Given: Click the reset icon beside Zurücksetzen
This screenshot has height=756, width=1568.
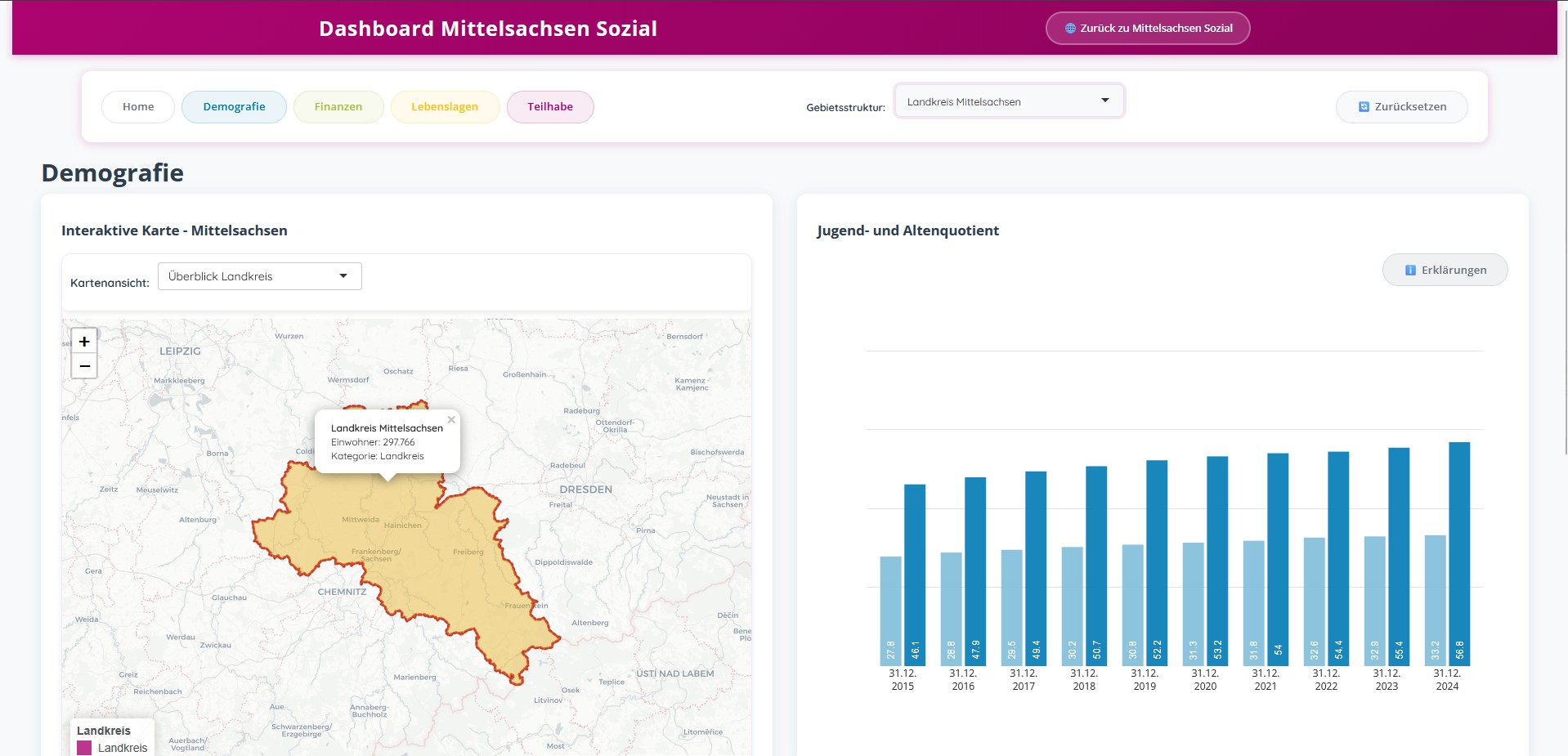Looking at the screenshot, I should (1364, 107).
